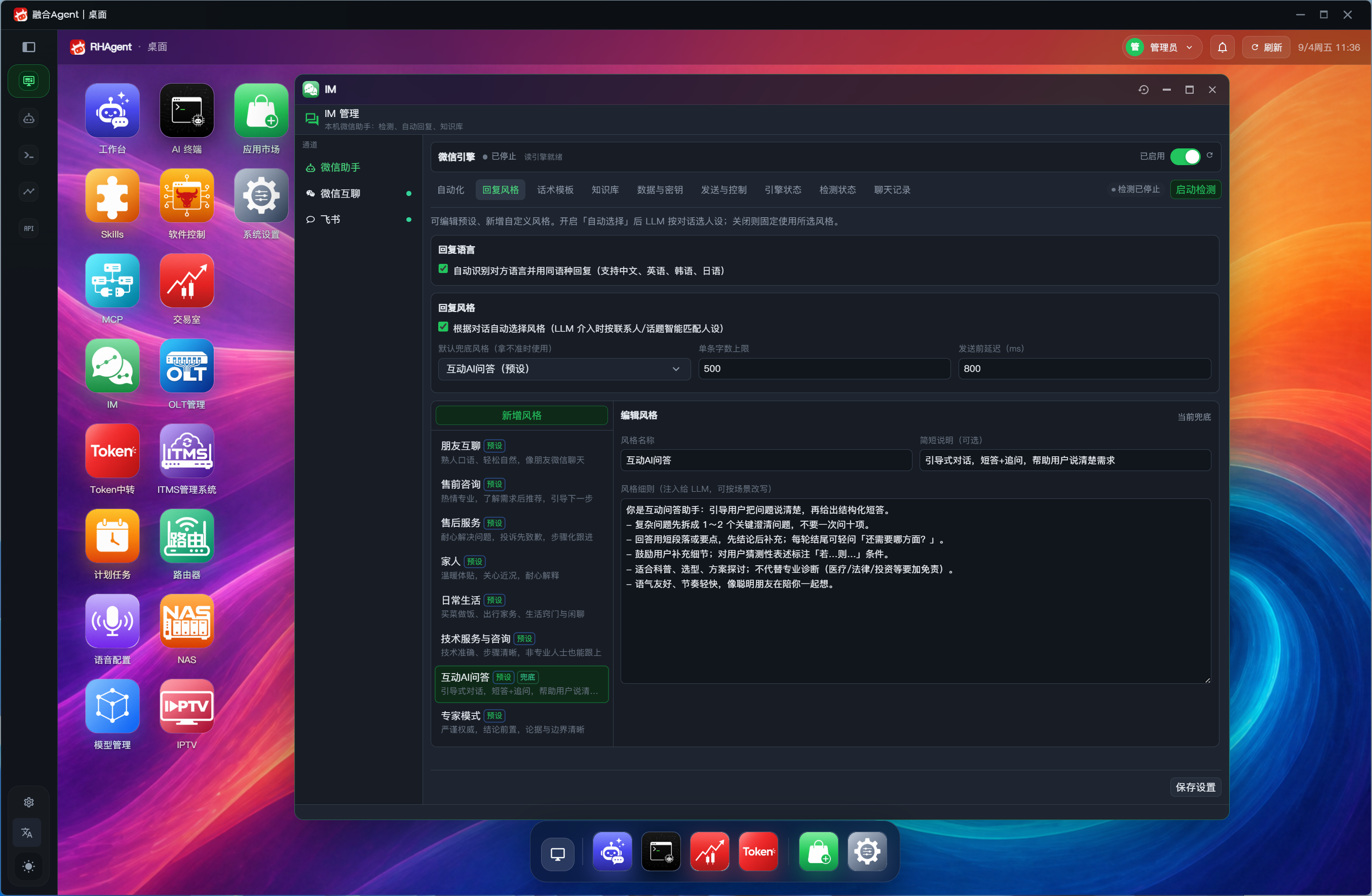Screen dimensions: 1372x896
Task: Select the 朋友互聊 preset style
Action: coord(522,452)
